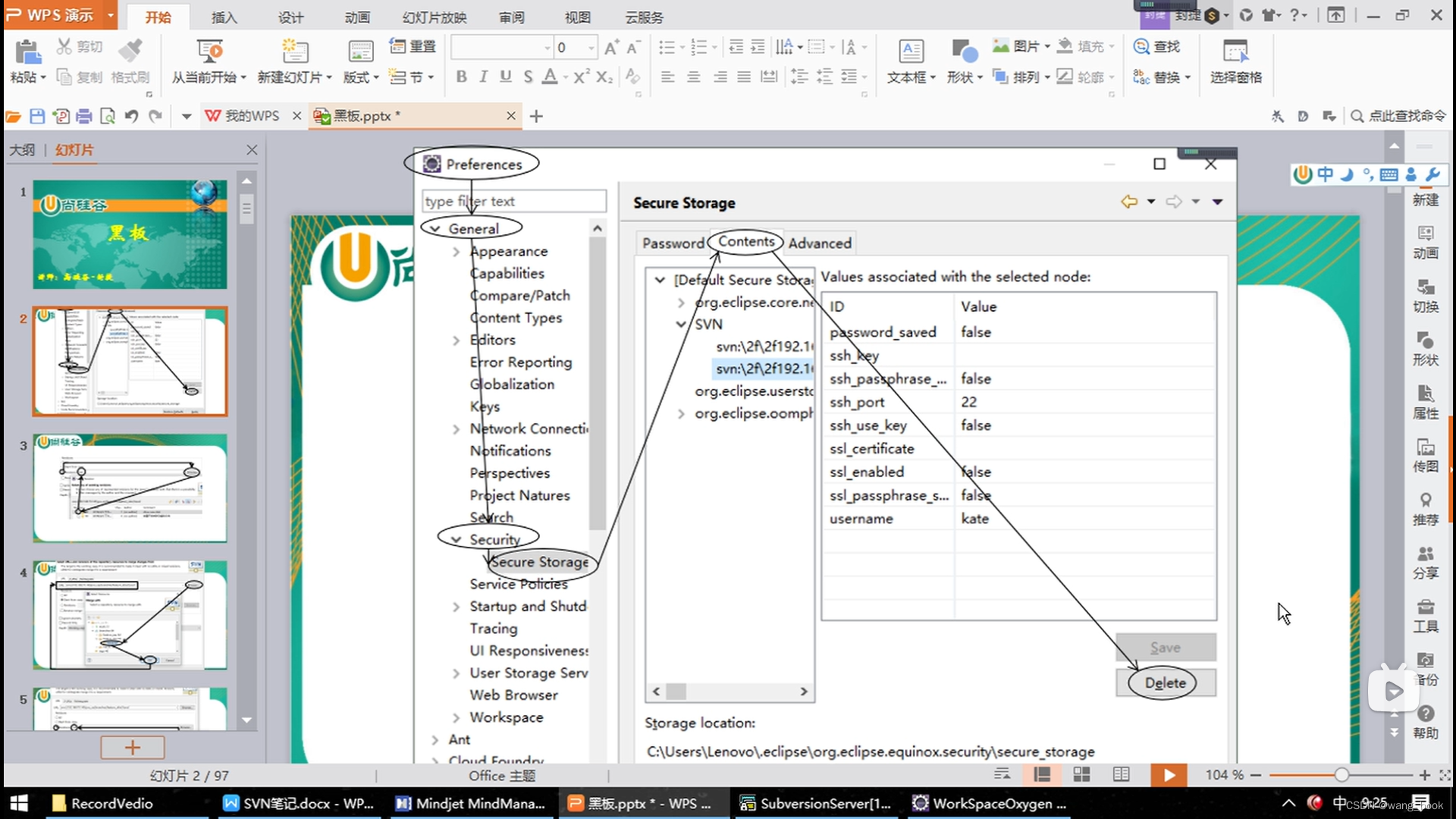The image size is (1456, 819).
Task: Select slide 4 thumbnail
Action: tap(130, 615)
